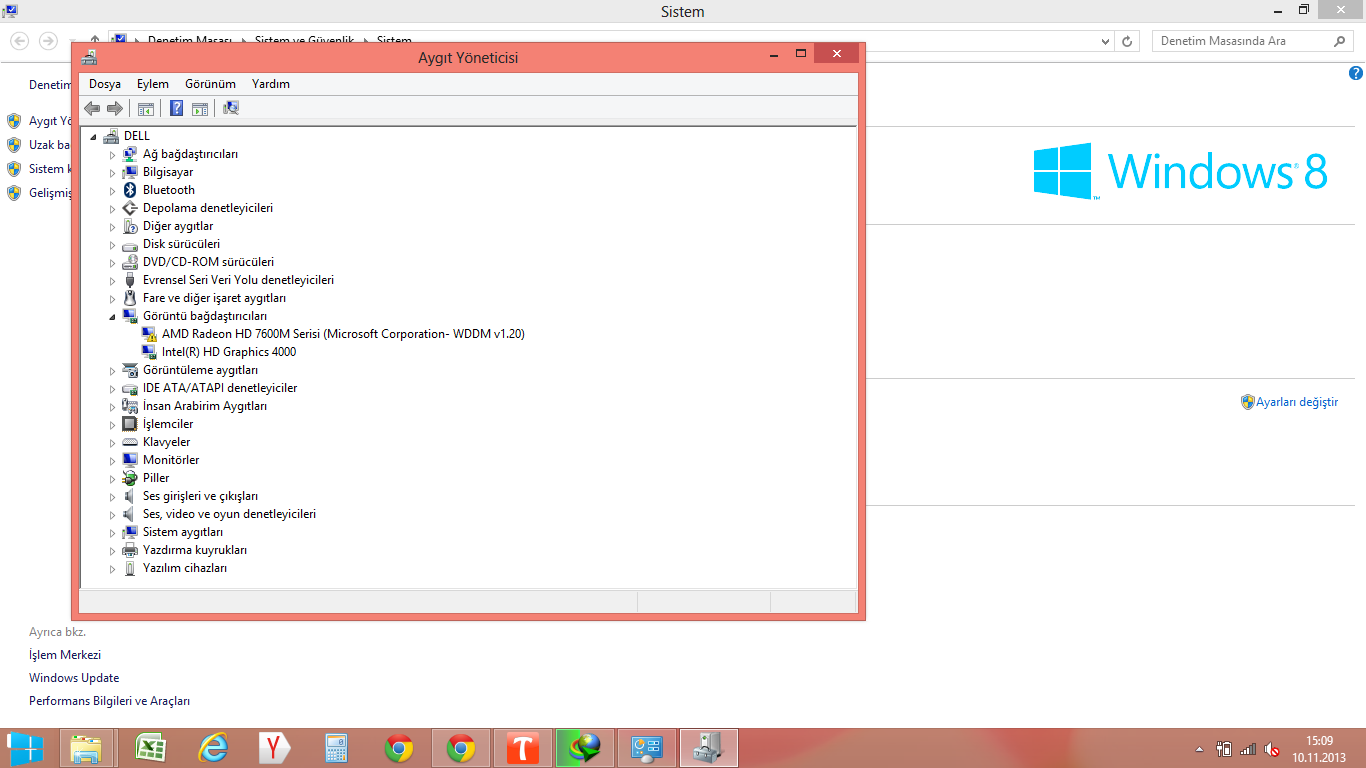This screenshot has width=1366, height=768.
Task: Select the Piller battery icon
Action: coord(129,478)
